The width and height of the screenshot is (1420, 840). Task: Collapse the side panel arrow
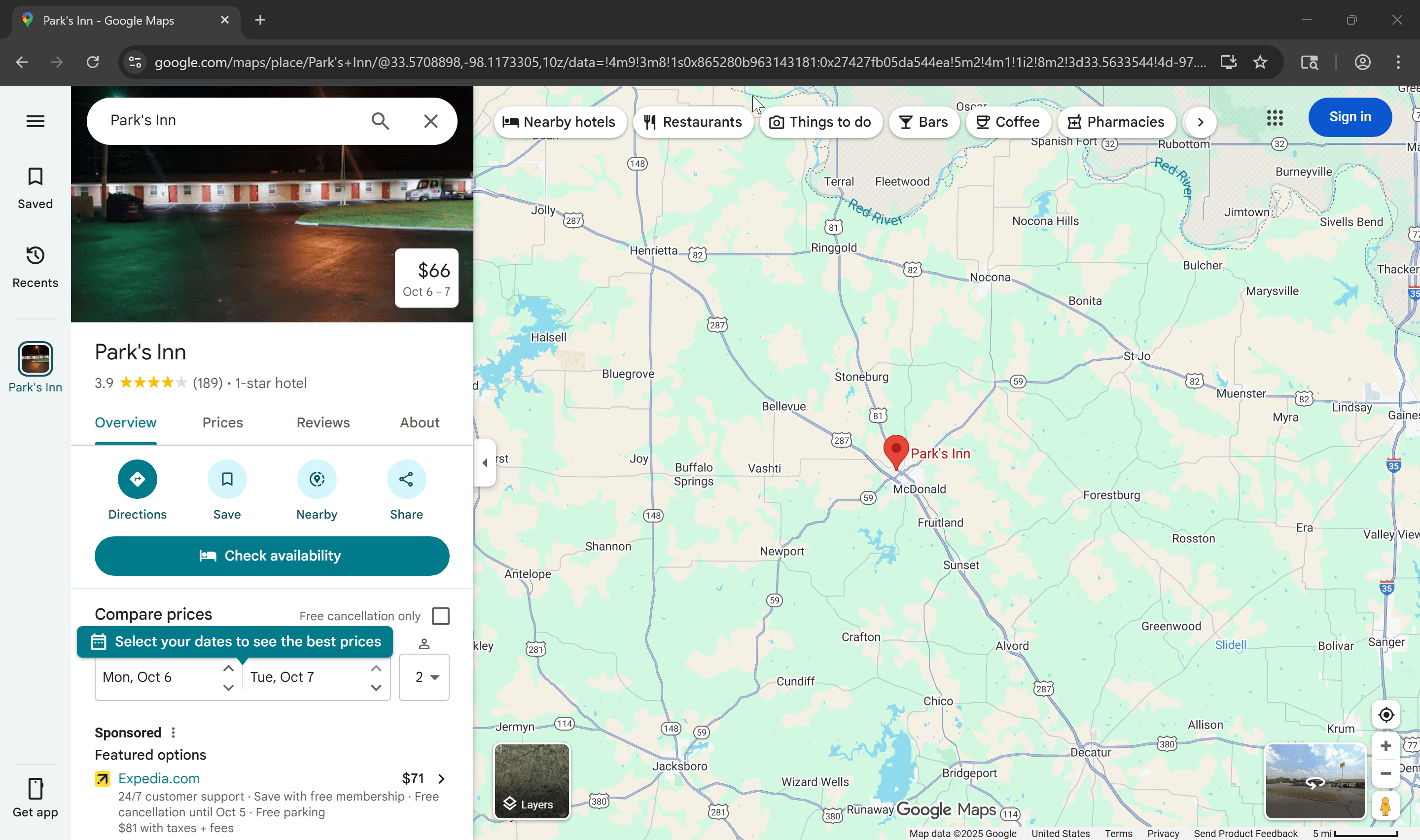(x=485, y=462)
